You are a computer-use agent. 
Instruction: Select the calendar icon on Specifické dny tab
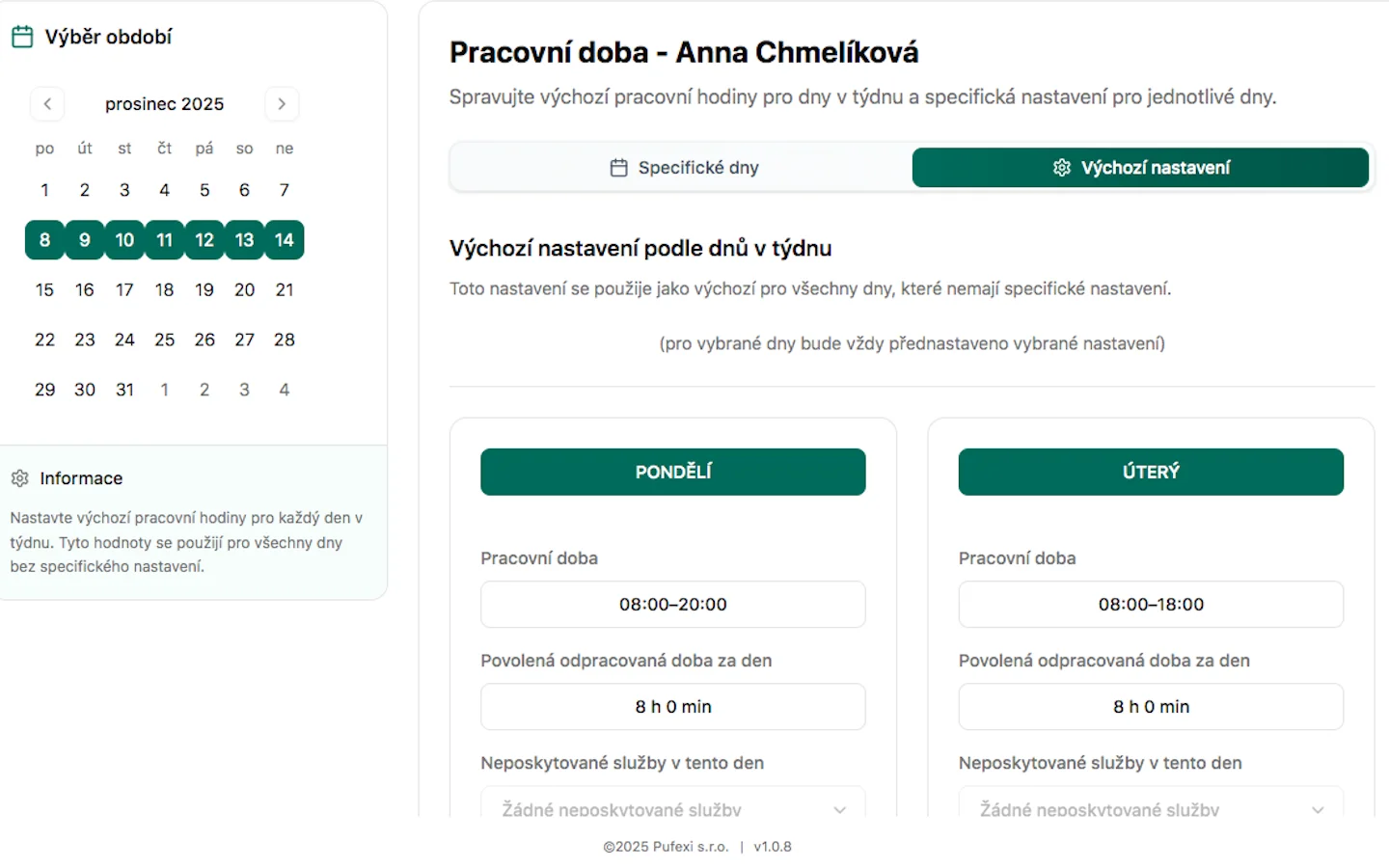(618, 167)
